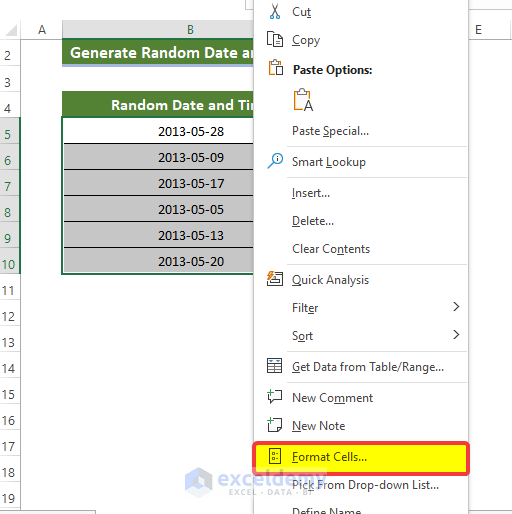Select Pick From Drop-down List

[x=361, y=485]
